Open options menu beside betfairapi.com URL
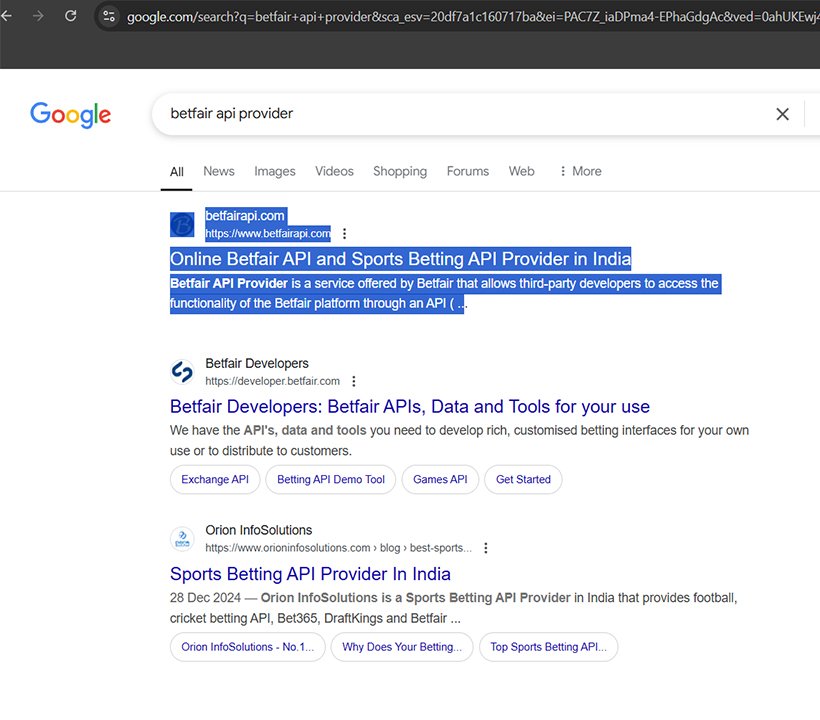The image size is (820, 720). 345,234
